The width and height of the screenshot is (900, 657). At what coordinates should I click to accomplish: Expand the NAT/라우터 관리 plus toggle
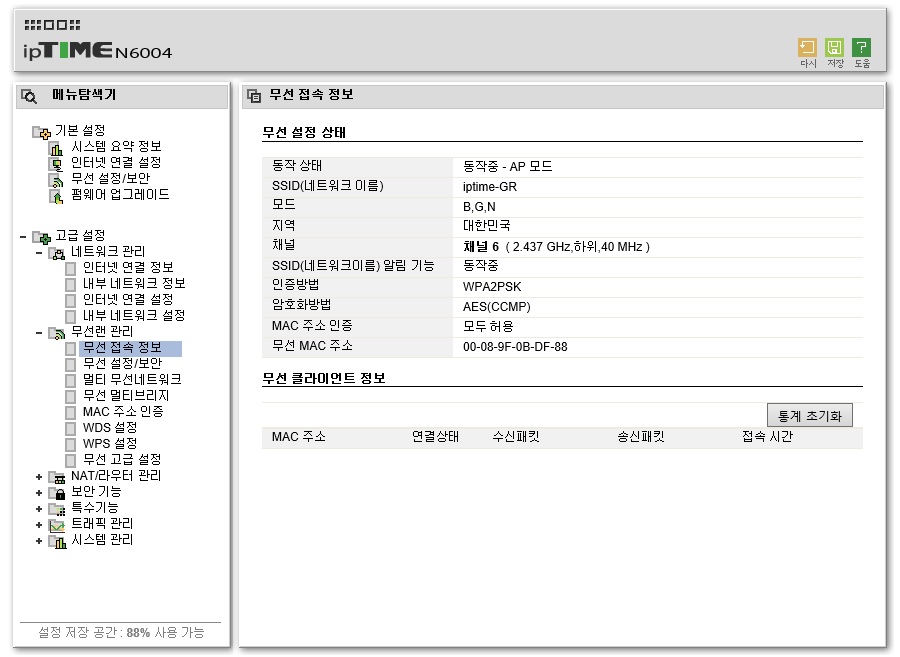pyautogui.click(x=38, y=477)
